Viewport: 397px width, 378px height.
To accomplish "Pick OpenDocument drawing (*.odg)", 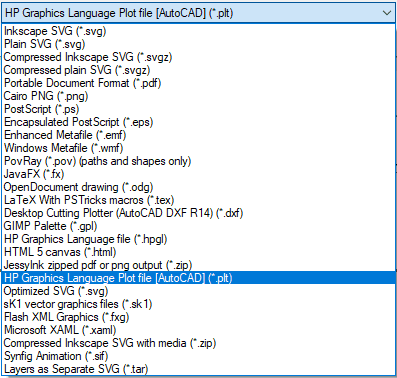I will [x=198, y=187].
